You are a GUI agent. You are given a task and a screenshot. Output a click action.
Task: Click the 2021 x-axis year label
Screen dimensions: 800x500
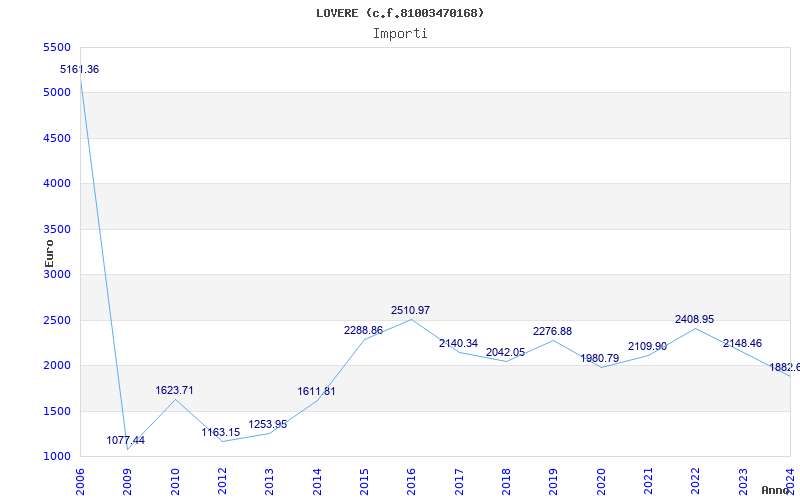click(648, 482)
